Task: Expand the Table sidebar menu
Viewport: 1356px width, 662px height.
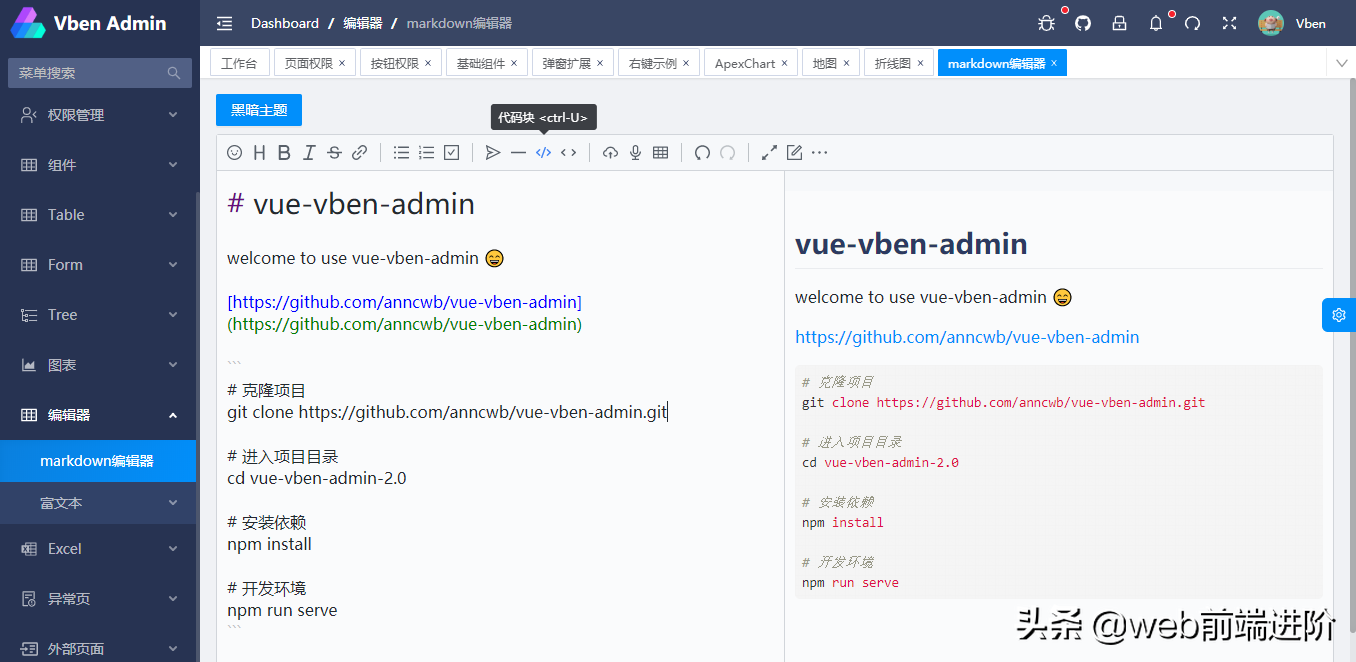Action: [98, 215]
